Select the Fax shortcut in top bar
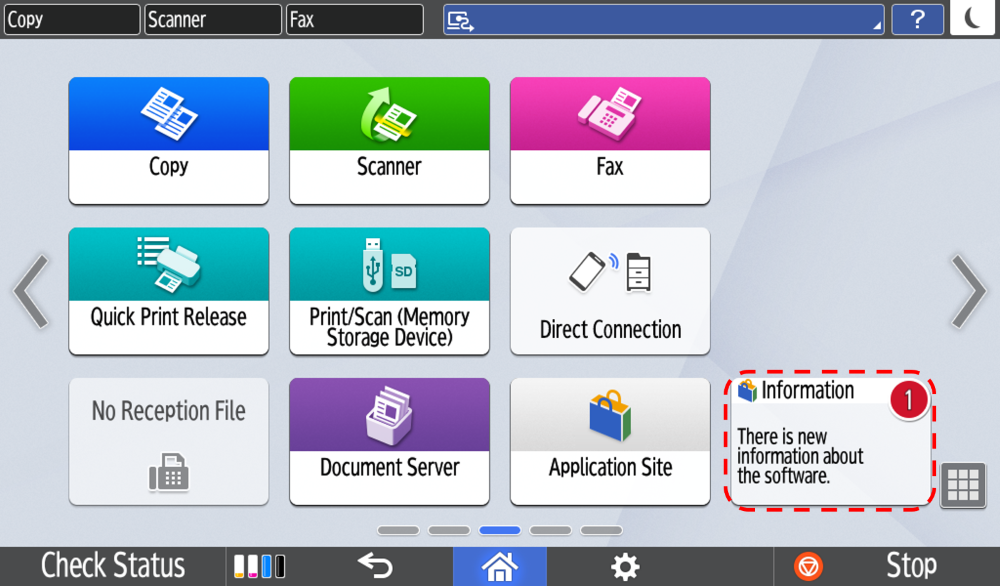The height and width of the screenshot is (586, 1000). point(354,19)
